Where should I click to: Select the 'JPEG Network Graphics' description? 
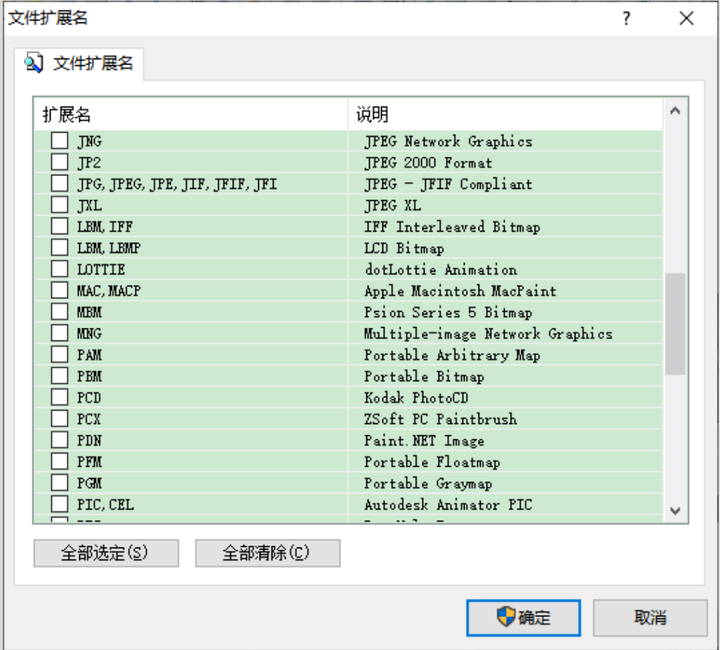pos(448,141)
